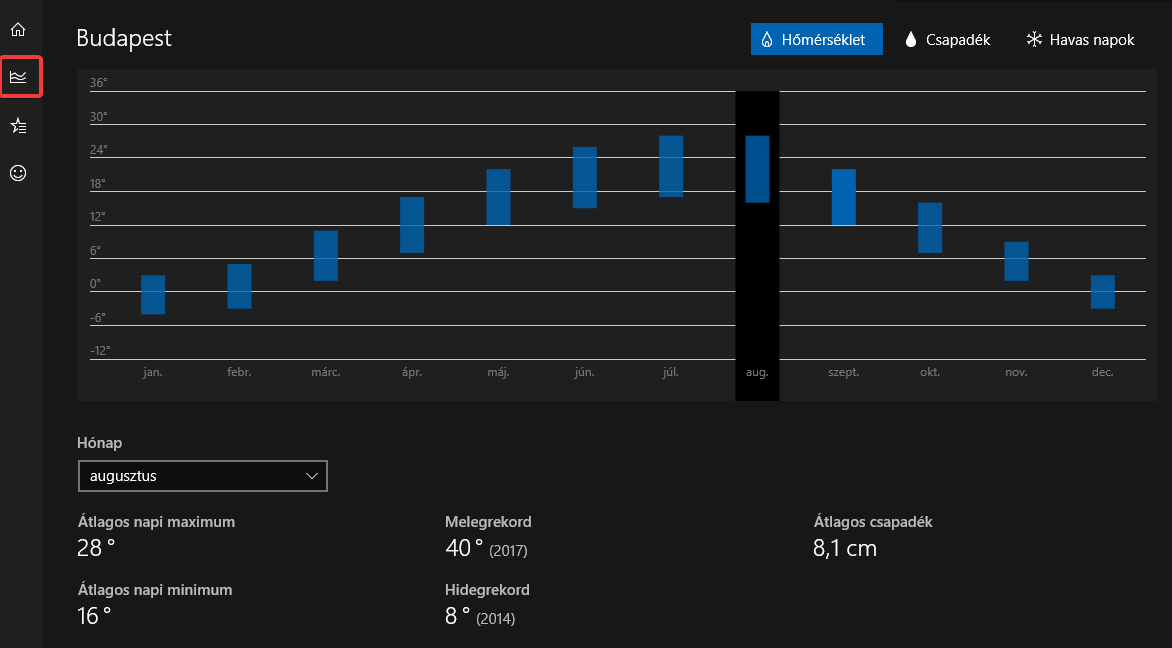This screenshot has height=648, width=1172.
Task: Select the January temperature bar
Action: pos(153,294)
